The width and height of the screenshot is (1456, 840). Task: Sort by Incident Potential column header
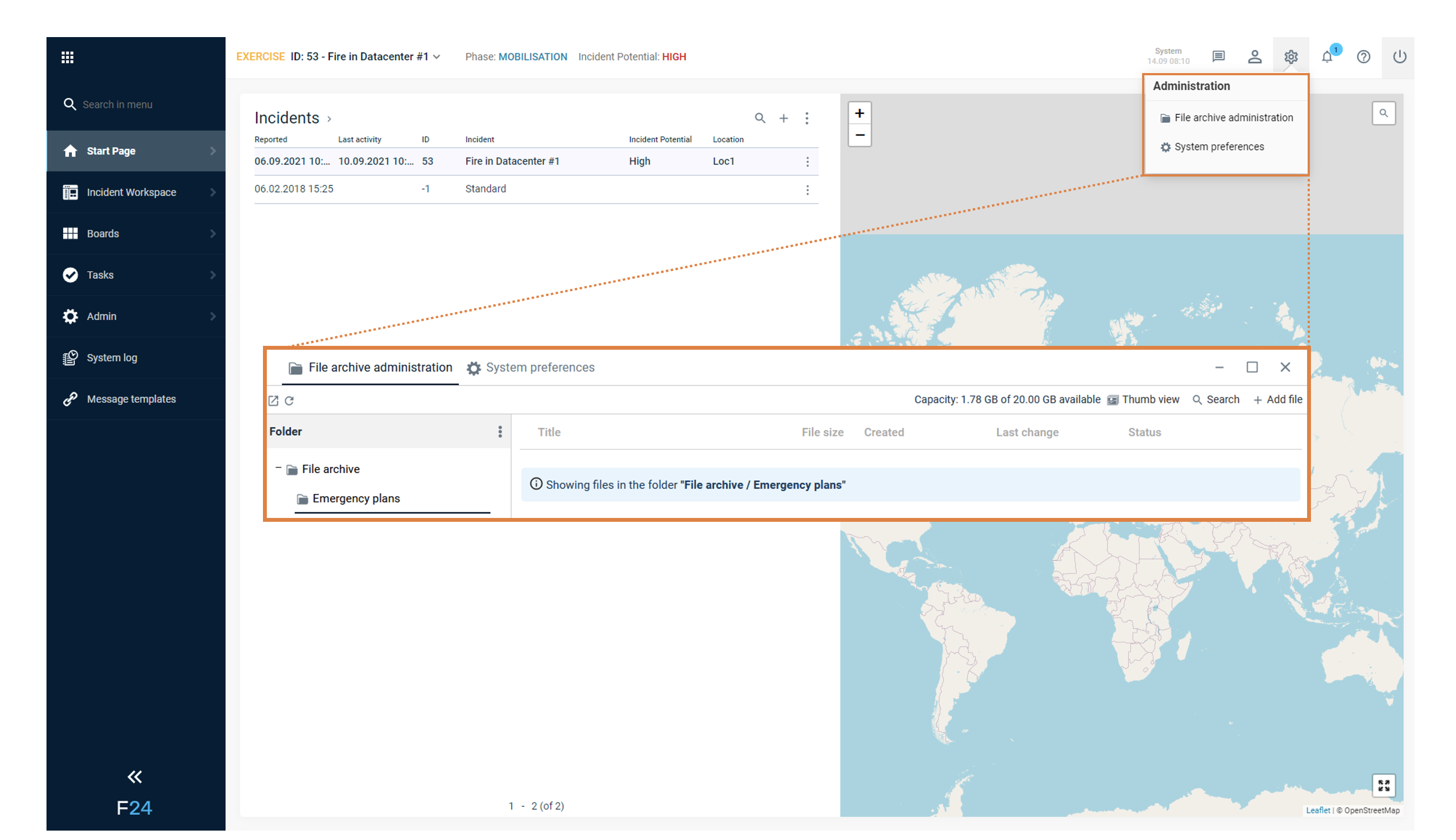pos(660,139)
